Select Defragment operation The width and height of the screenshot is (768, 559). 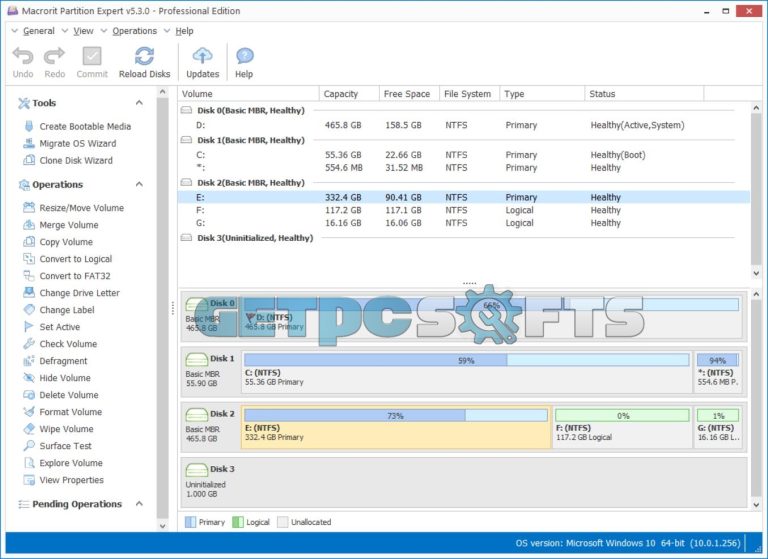55,361
